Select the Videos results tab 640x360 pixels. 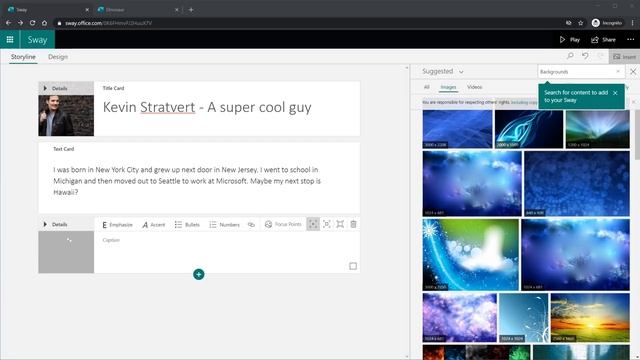(x=474, y=87)
